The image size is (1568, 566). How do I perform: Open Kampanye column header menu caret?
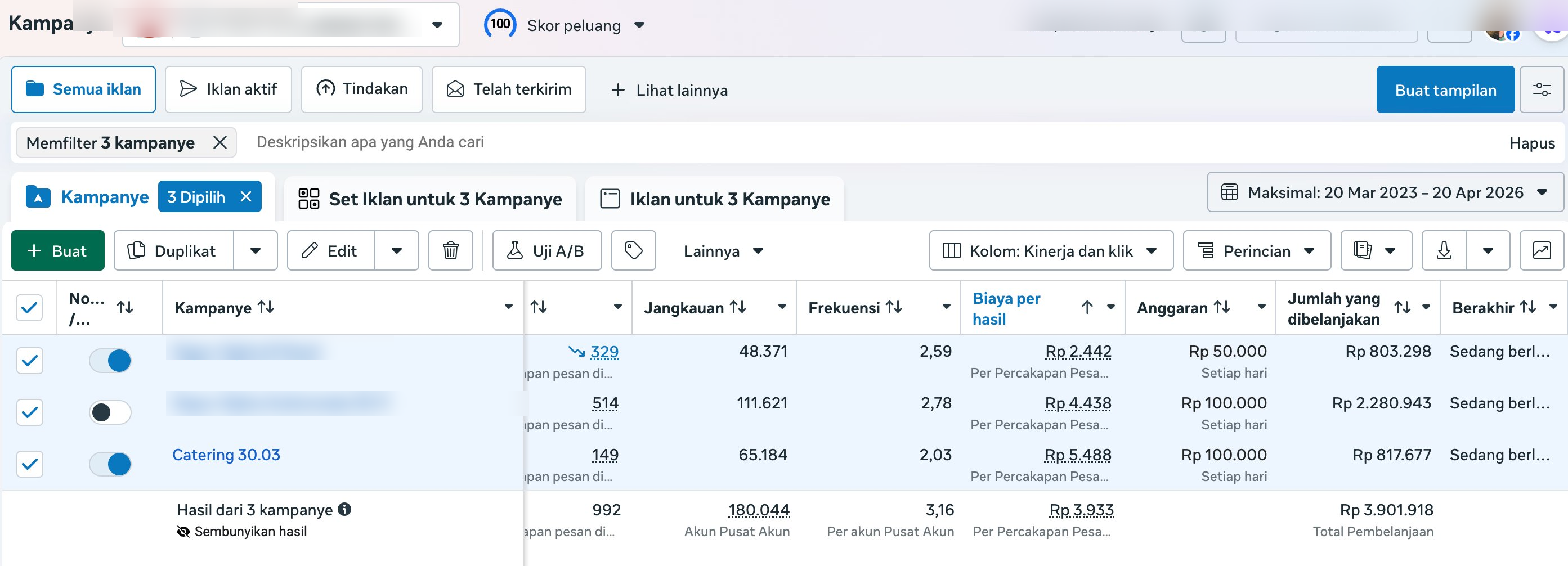click(x=508, y=307)
